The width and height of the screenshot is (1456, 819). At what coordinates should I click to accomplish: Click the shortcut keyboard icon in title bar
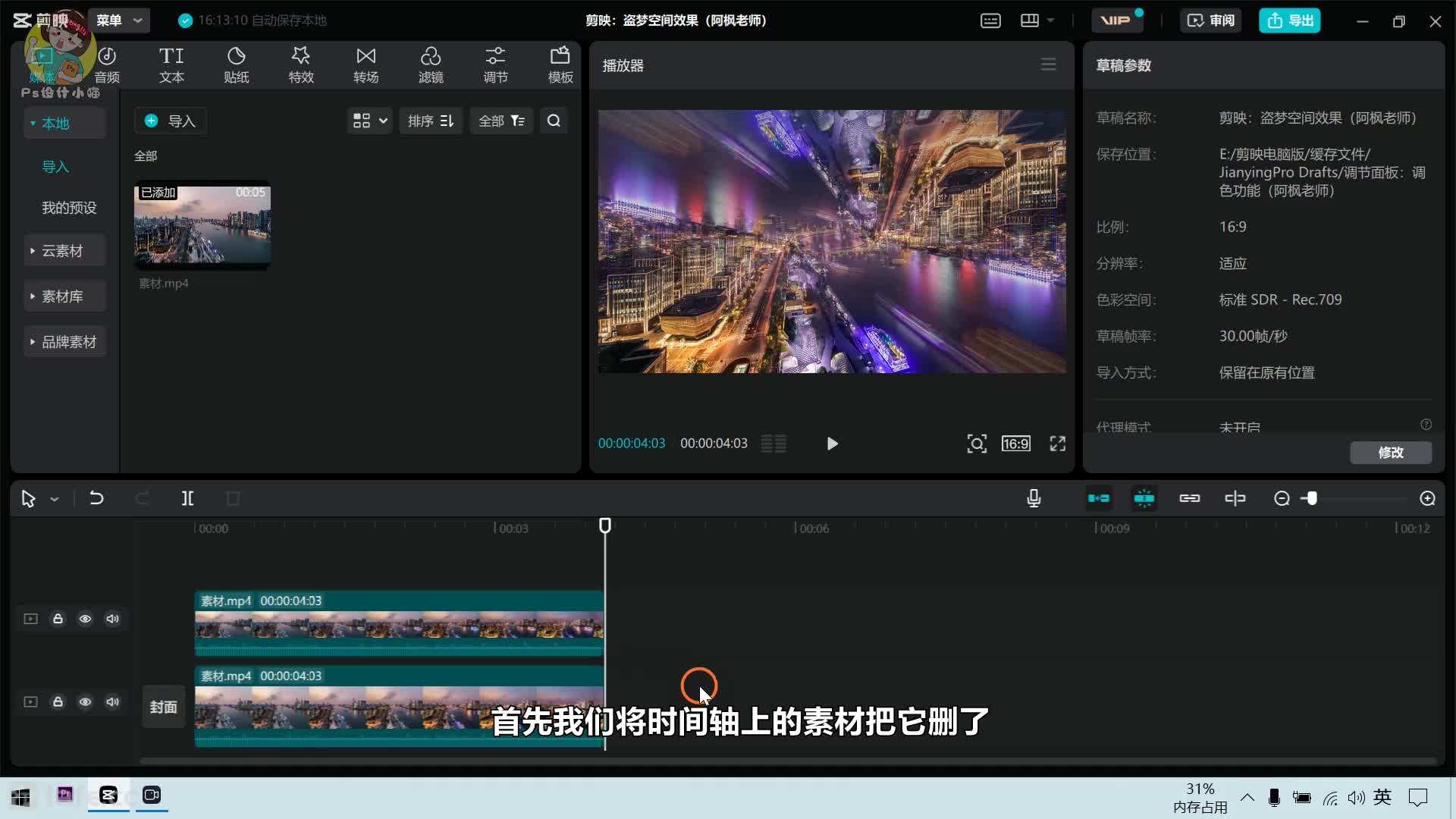pyautogui.click(x=990, y=20)
